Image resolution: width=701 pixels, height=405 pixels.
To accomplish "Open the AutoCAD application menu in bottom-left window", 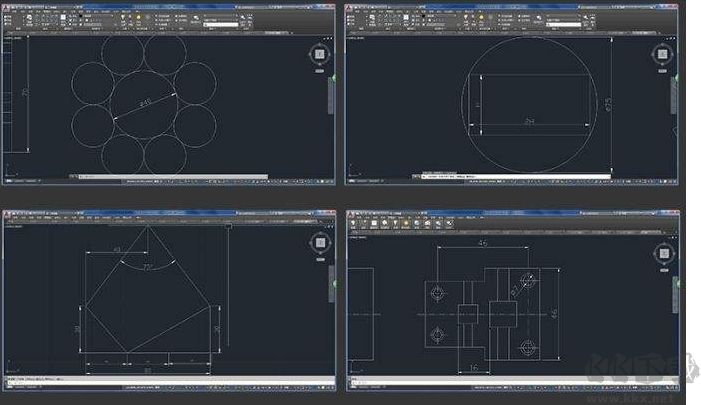I will pyautogui.click(x=7, y=215).
